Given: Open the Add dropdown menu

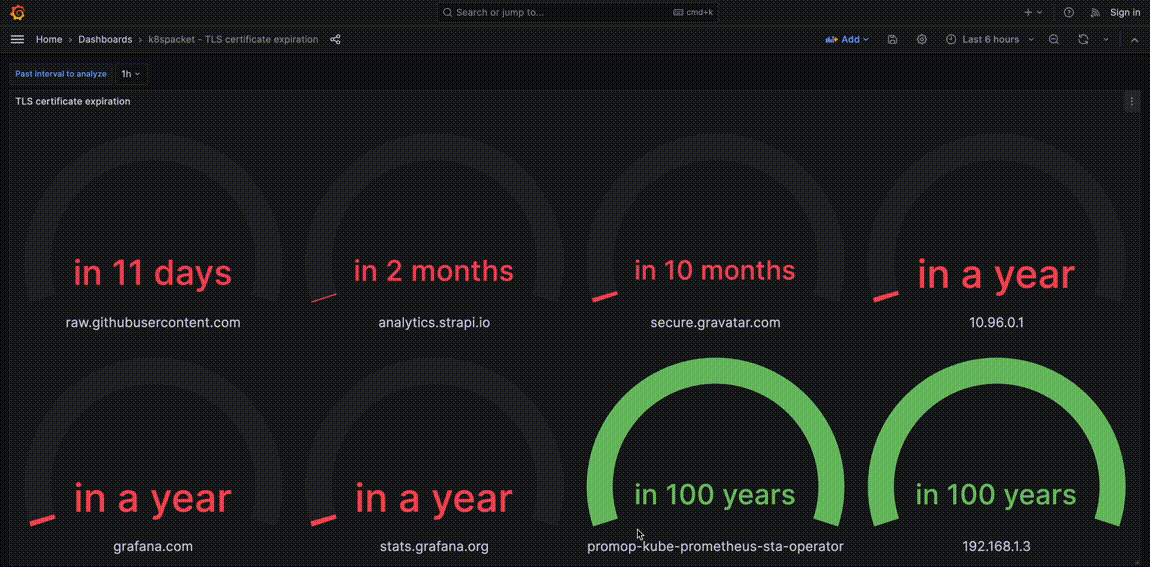Looking at the screenshot, I should tap(847, 40).
